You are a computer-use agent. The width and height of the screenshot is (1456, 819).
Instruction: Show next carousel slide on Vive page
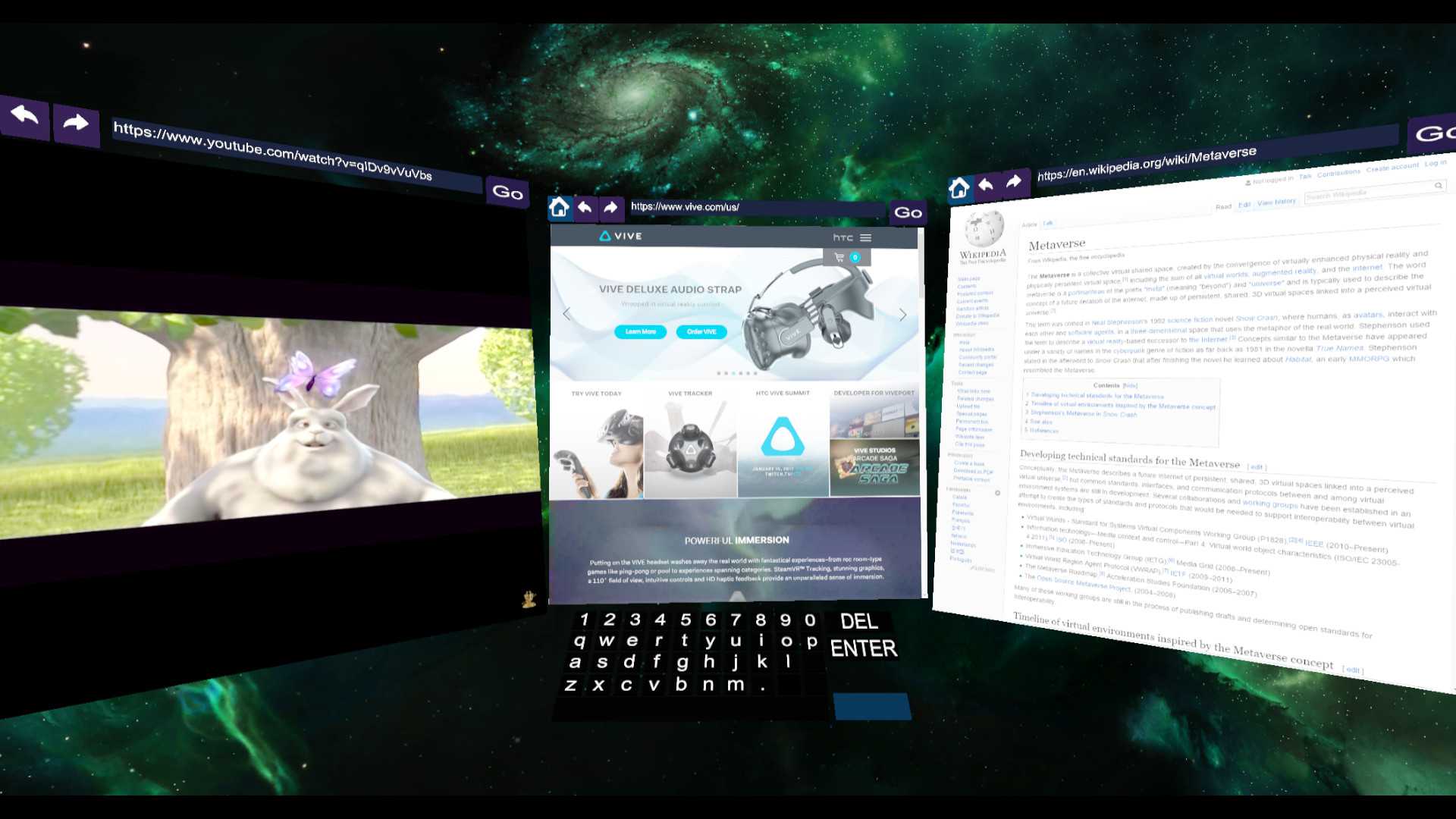tap(902, 315)
